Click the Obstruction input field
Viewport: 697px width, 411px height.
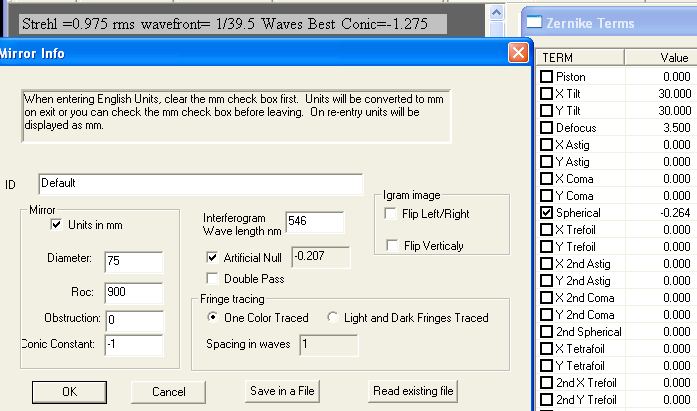coord(135,320)
